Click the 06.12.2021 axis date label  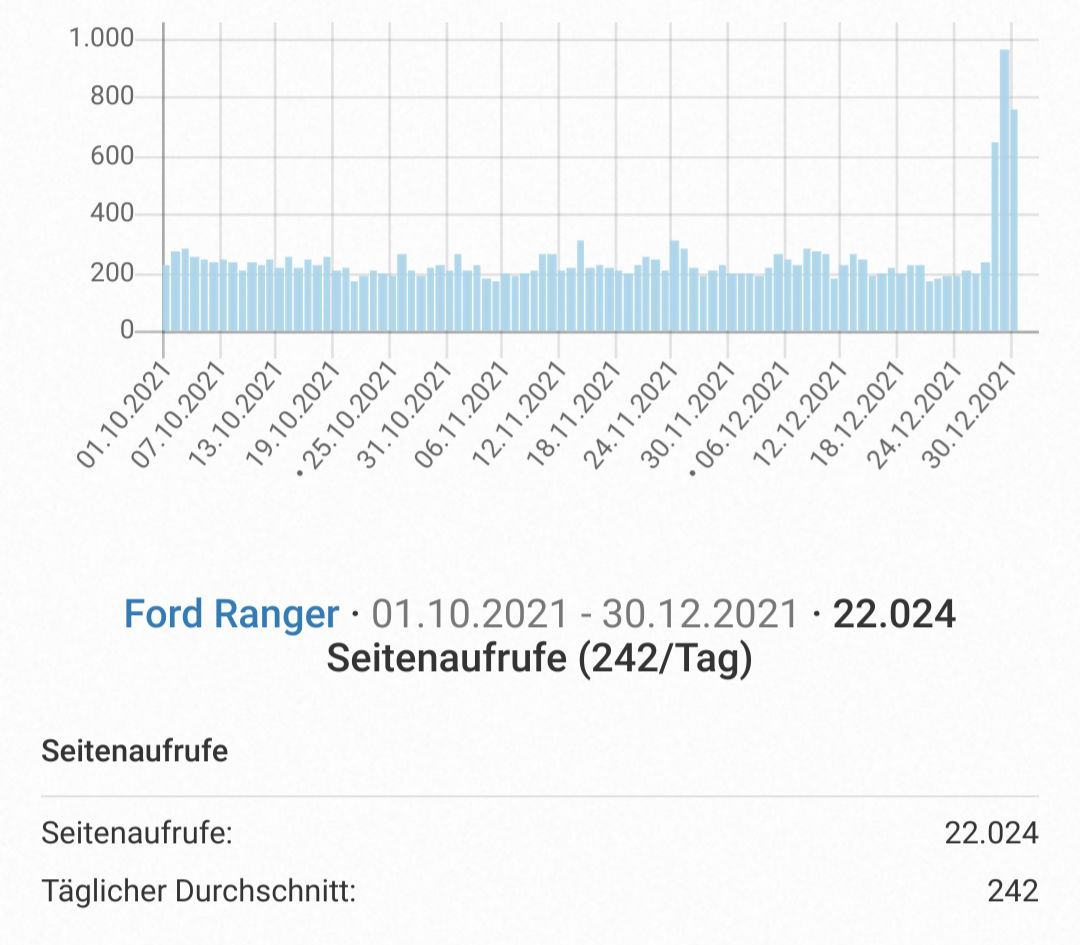click(742, 417)
